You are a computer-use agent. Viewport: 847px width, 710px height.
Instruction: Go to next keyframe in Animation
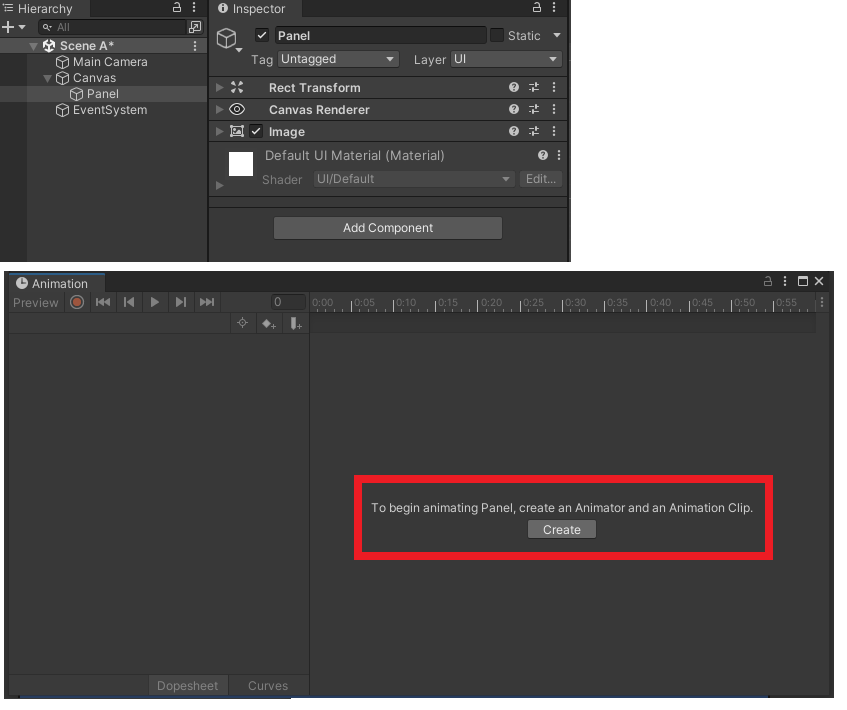(181, 302)
